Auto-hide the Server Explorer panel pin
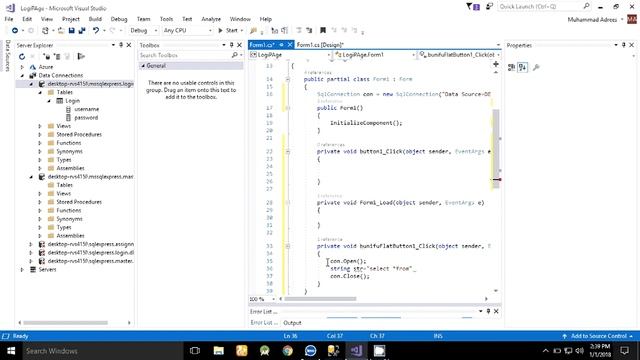Viewport: 640px width, 360px height. 121,45
